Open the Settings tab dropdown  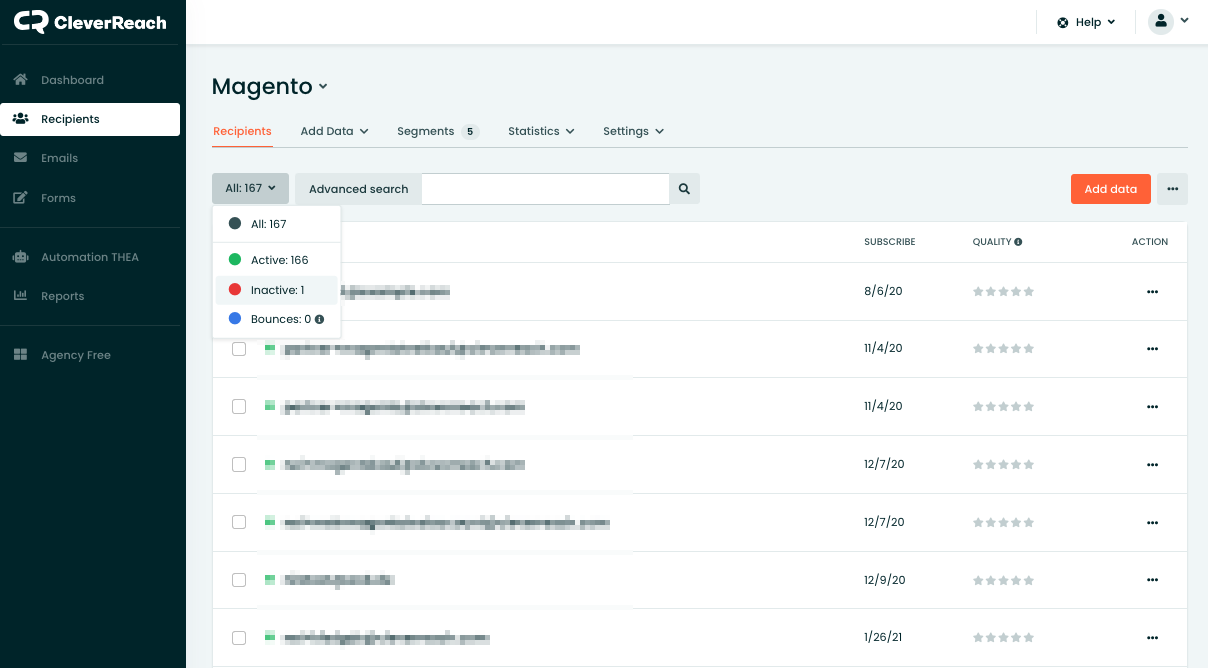coord(634,131)
